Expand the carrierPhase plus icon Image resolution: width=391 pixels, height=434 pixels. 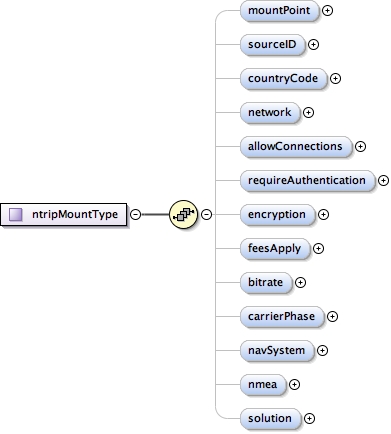pos(332,316)
